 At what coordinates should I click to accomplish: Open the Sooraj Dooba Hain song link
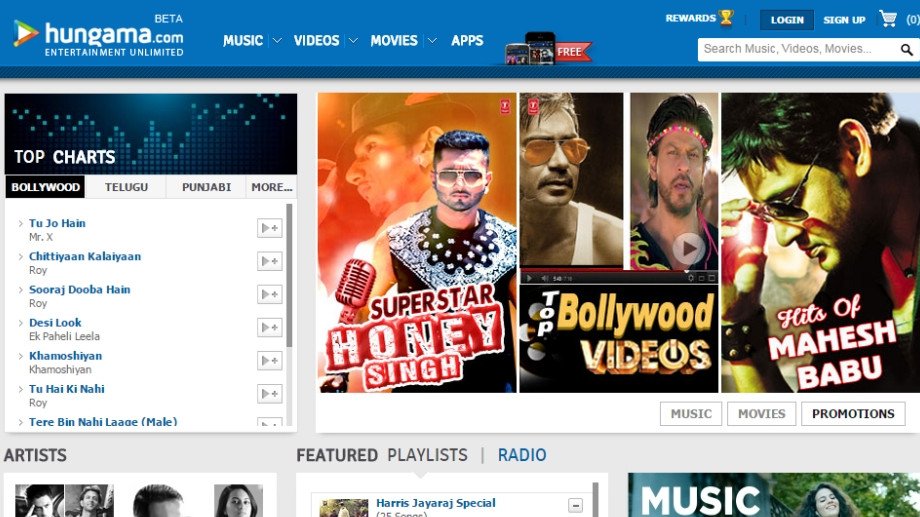point(80,289)
